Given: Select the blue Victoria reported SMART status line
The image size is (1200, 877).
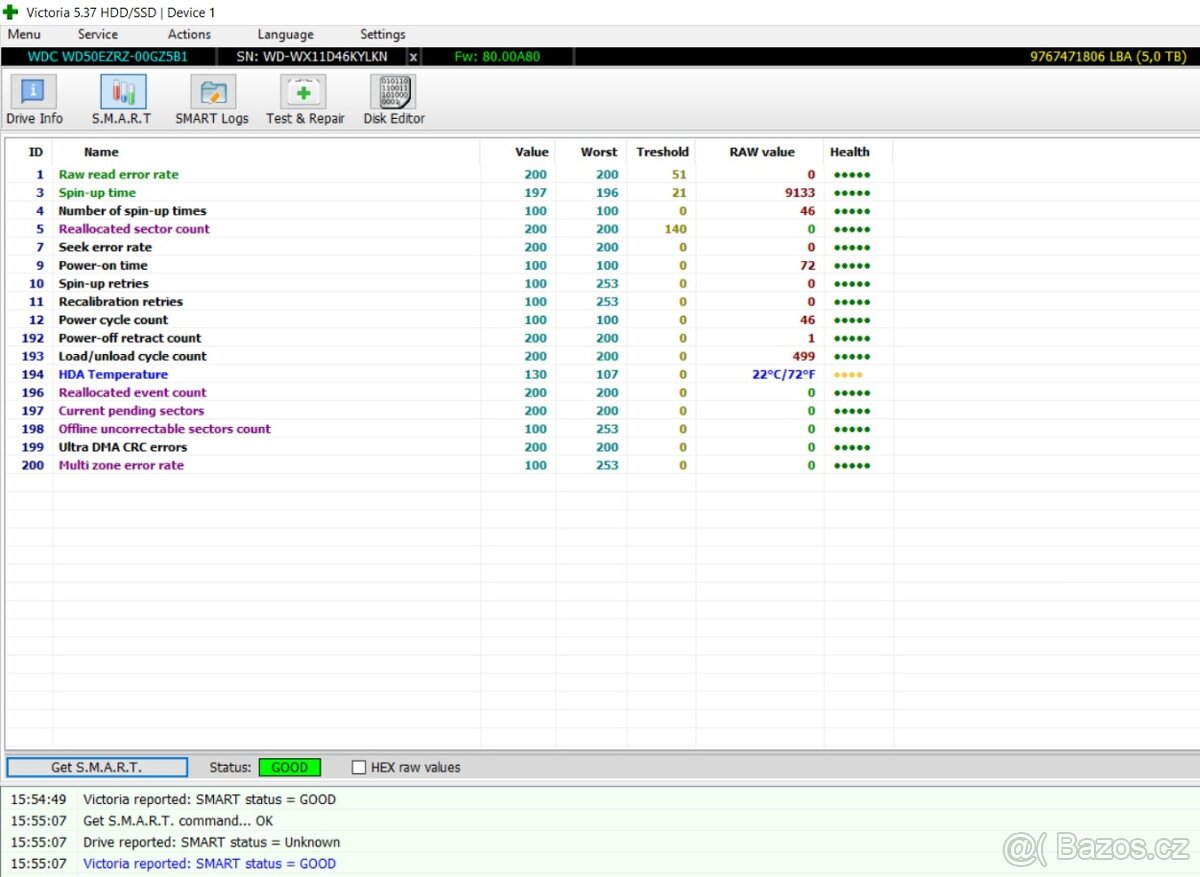Looking at the screenshot, I should (209, 864).
